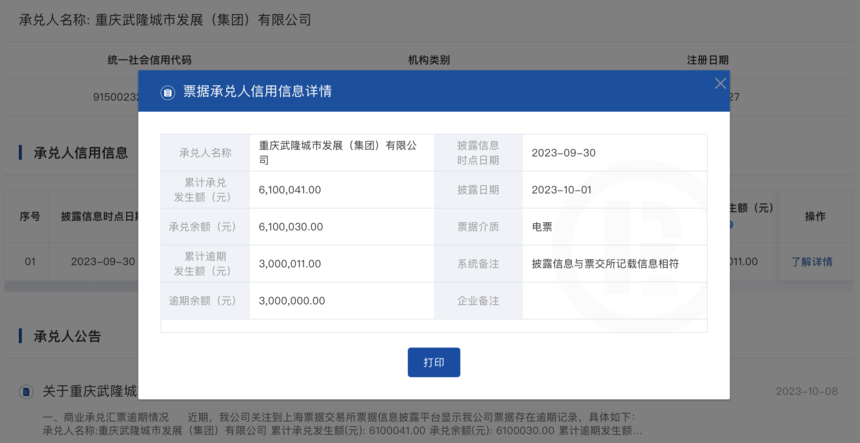Close the credit info detail dialog
860x443 pixels.
(x=720, y=83)
